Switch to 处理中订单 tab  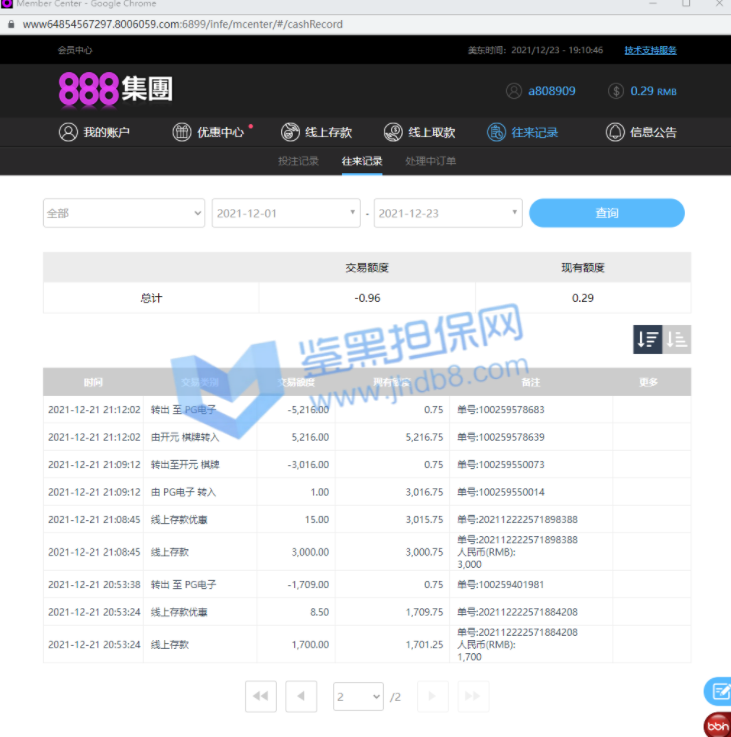tap(431, 161)
